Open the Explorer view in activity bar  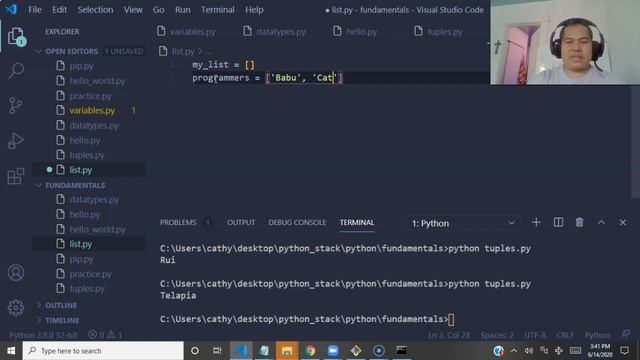(x=16, y=37)
